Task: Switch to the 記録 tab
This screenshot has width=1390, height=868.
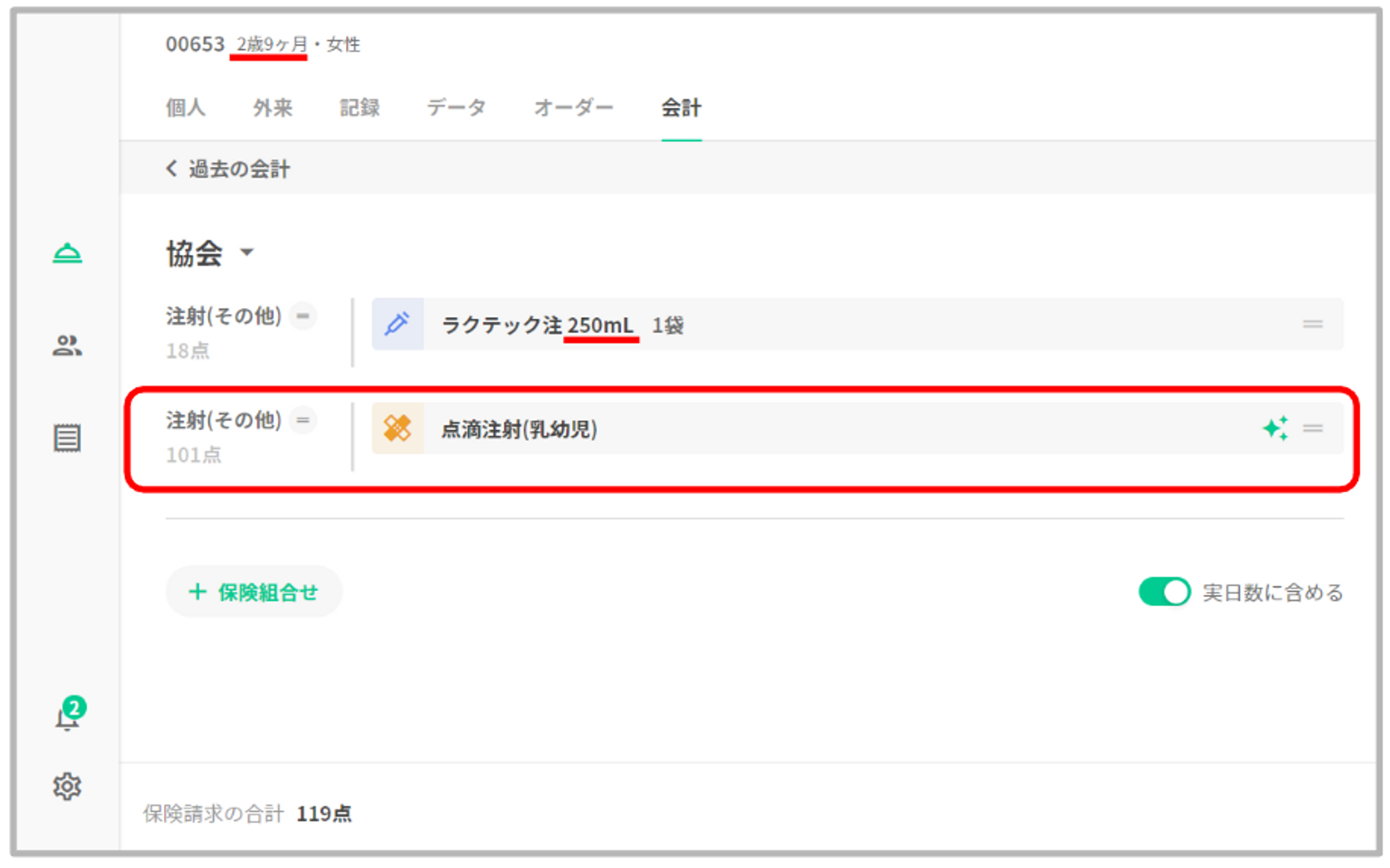Action: pos(359,108)
